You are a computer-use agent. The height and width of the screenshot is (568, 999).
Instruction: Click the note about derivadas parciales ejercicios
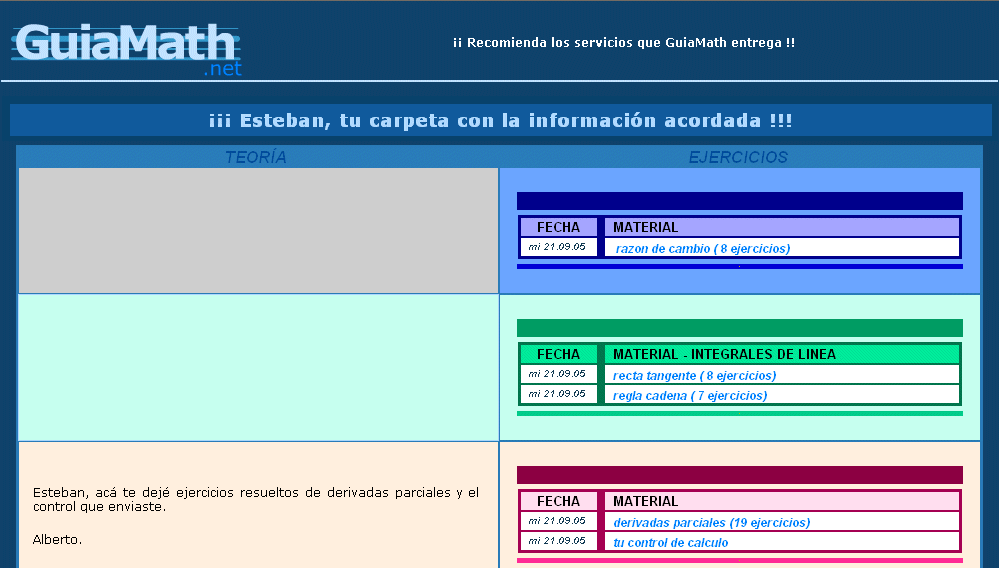click(255, 499)
